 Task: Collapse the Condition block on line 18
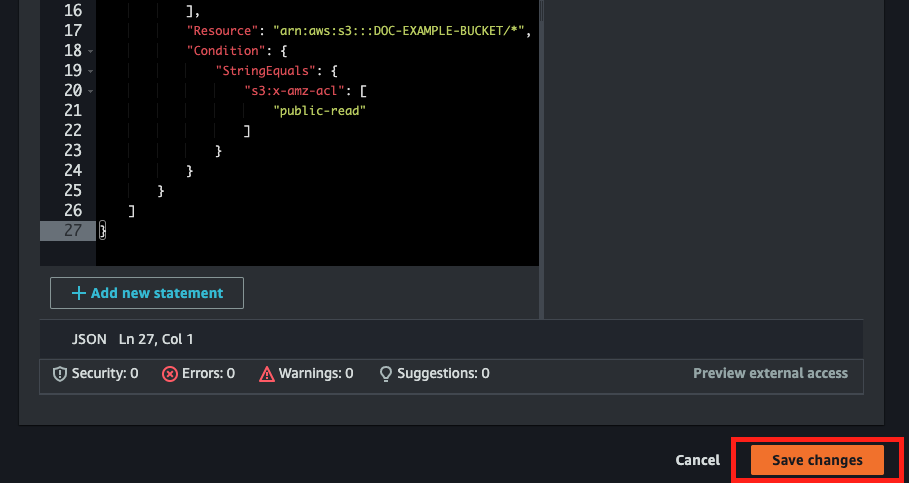coord(91,51)
